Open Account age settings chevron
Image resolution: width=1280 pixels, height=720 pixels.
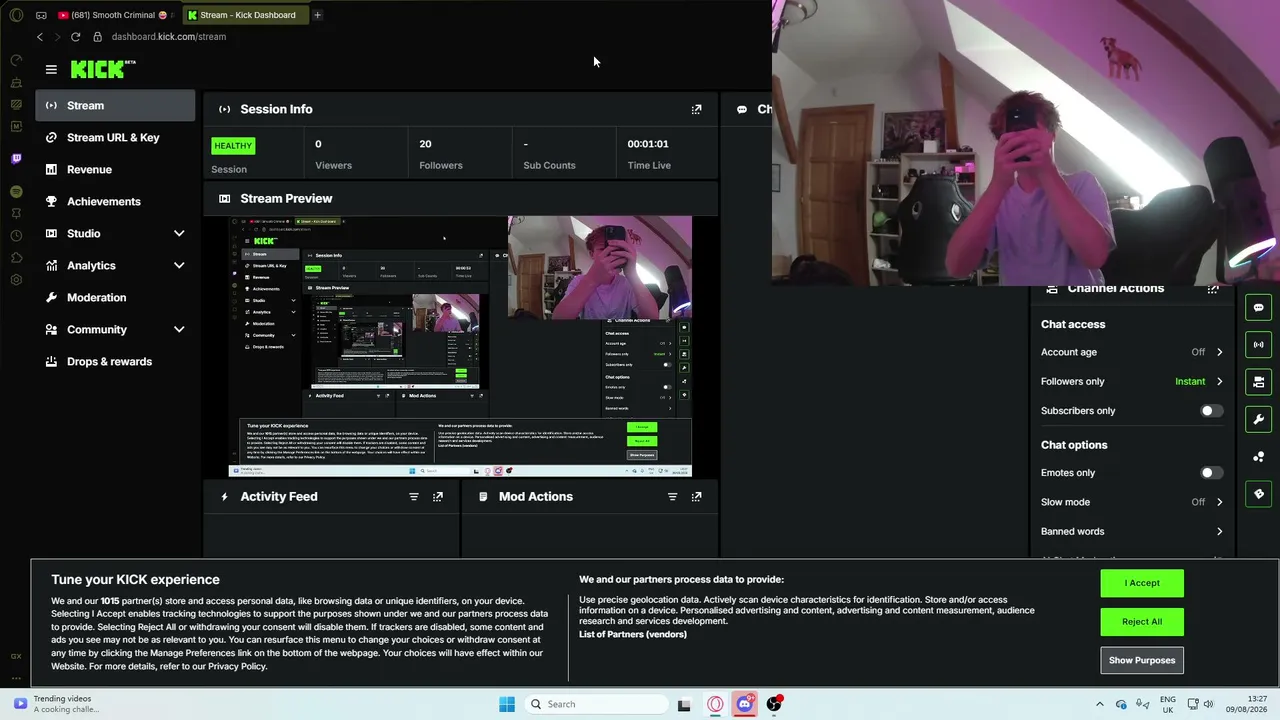[1219, 352]
